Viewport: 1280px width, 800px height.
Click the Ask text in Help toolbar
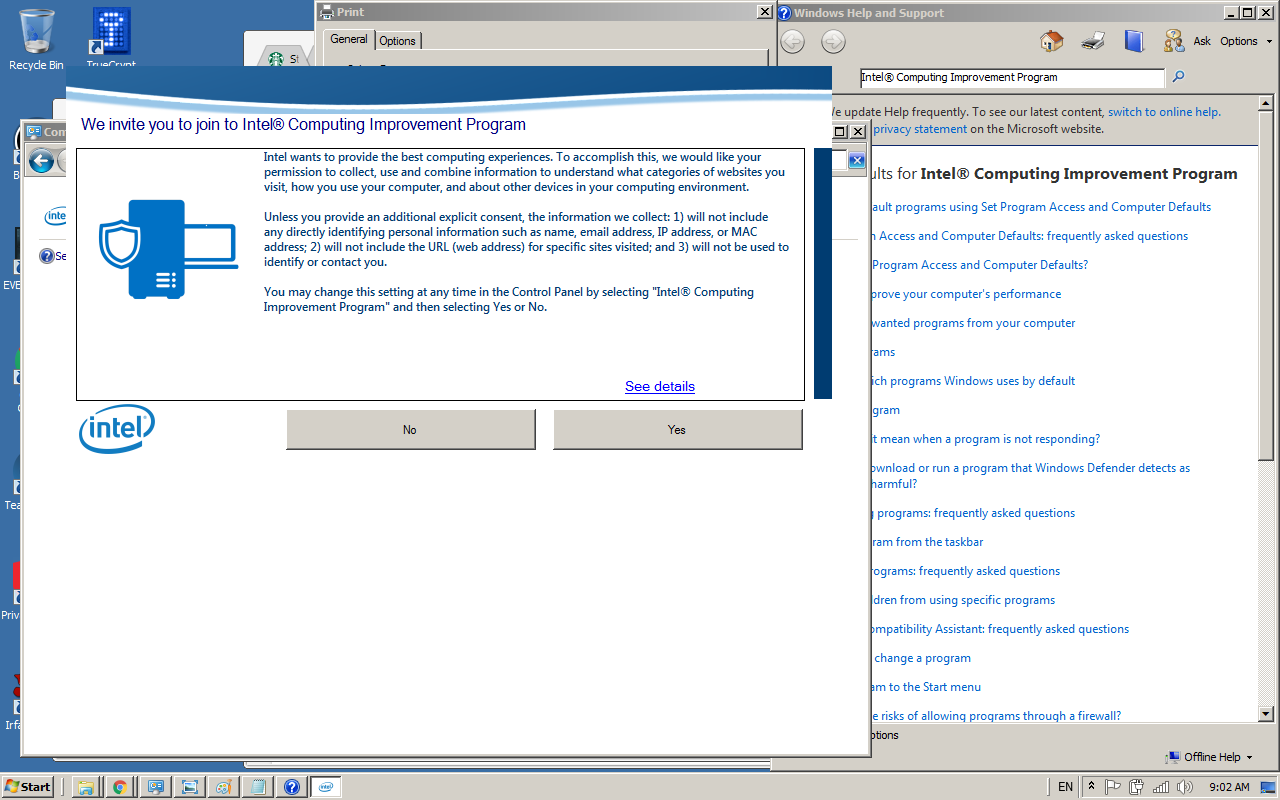point(1202,41)
